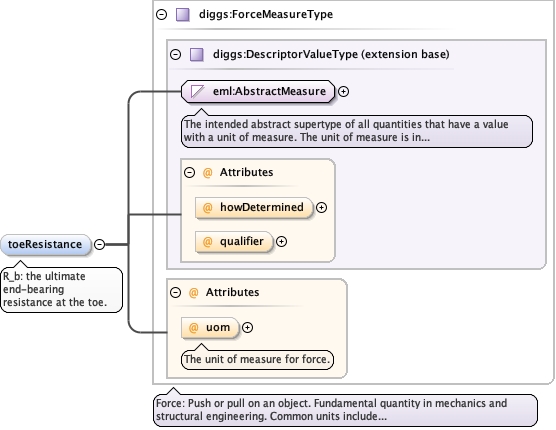Collapse the toeResistance element
The width and height of the screenshot is (556, 430).
tap(100, 244)
